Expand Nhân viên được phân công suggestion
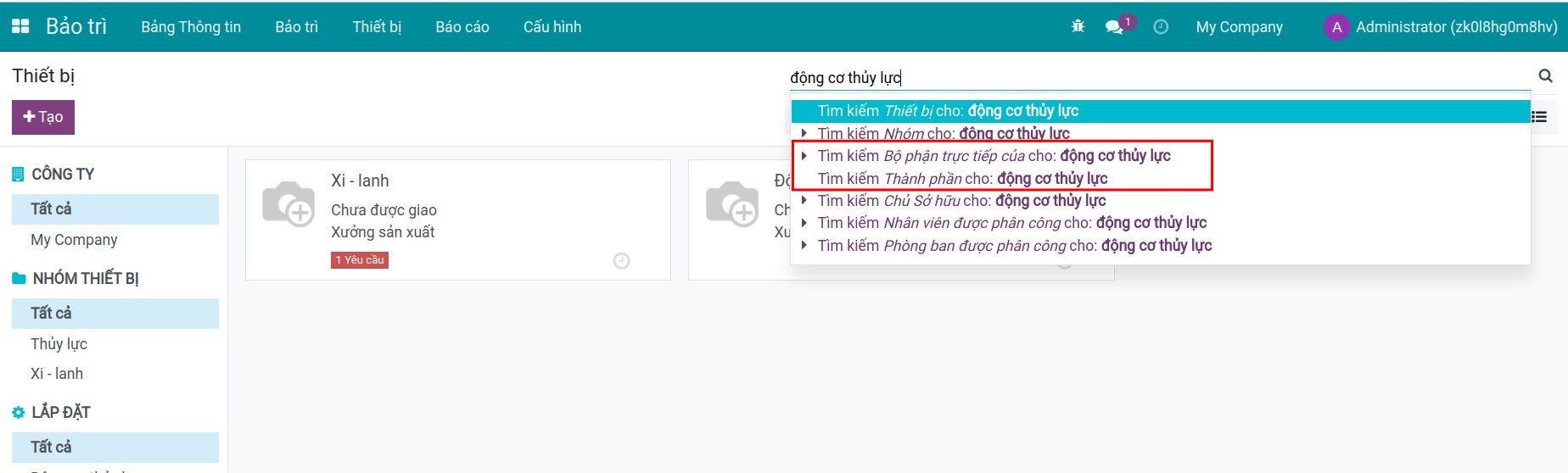The image size is (1568, 473). (x=804, y=223)
